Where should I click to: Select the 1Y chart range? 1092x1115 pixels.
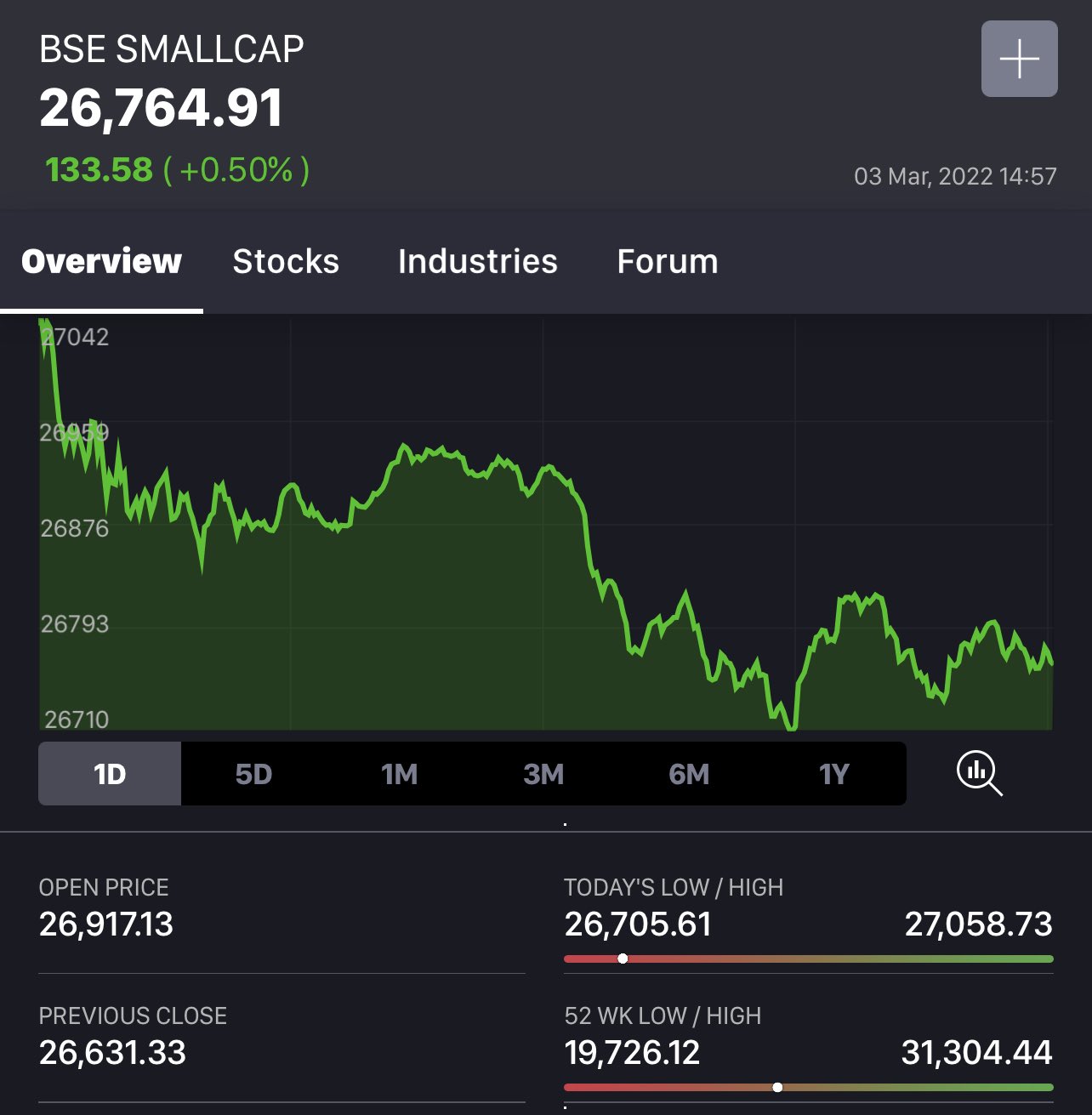834,774
